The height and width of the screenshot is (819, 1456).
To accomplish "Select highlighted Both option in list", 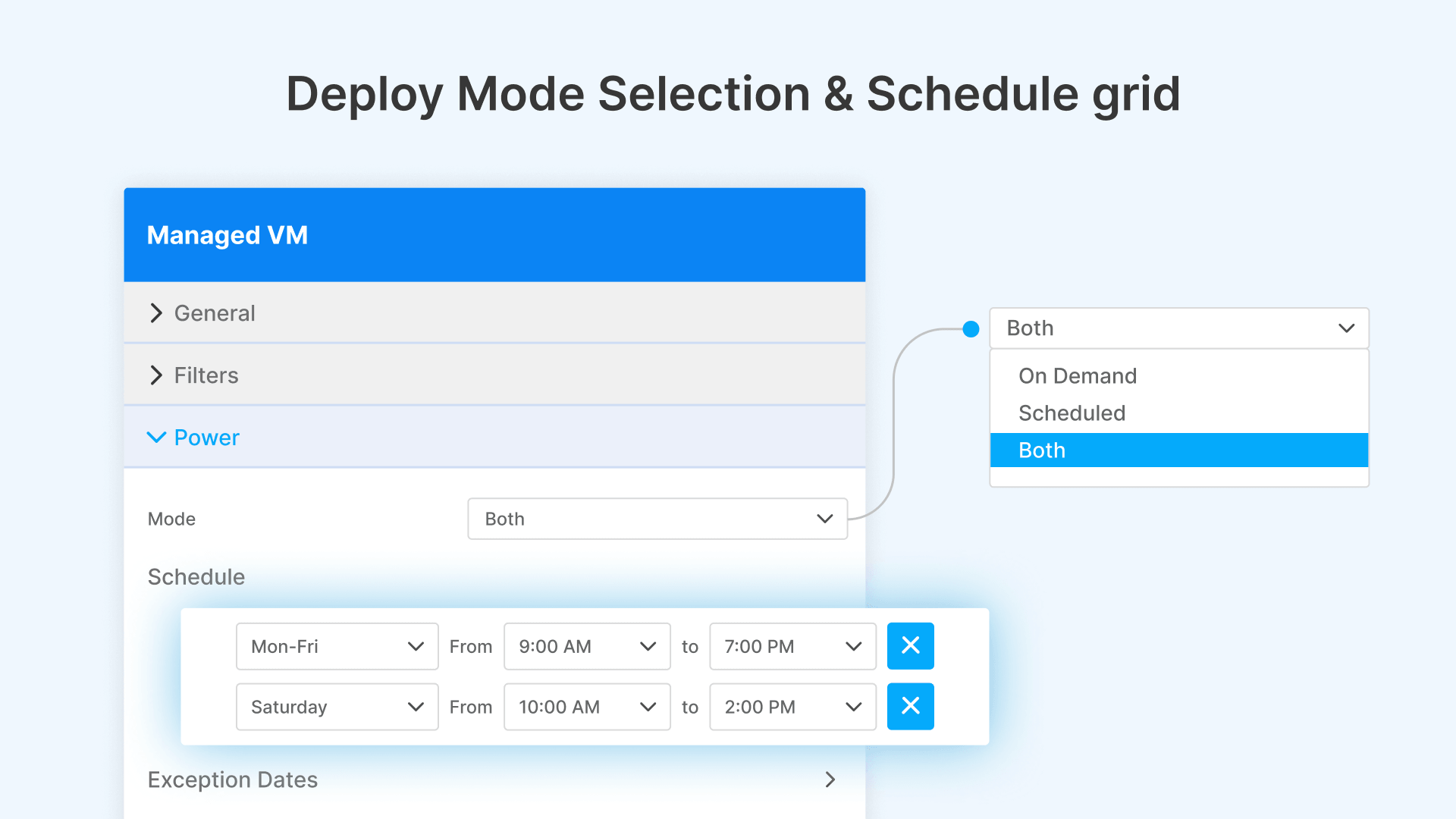I will 1179,450.
